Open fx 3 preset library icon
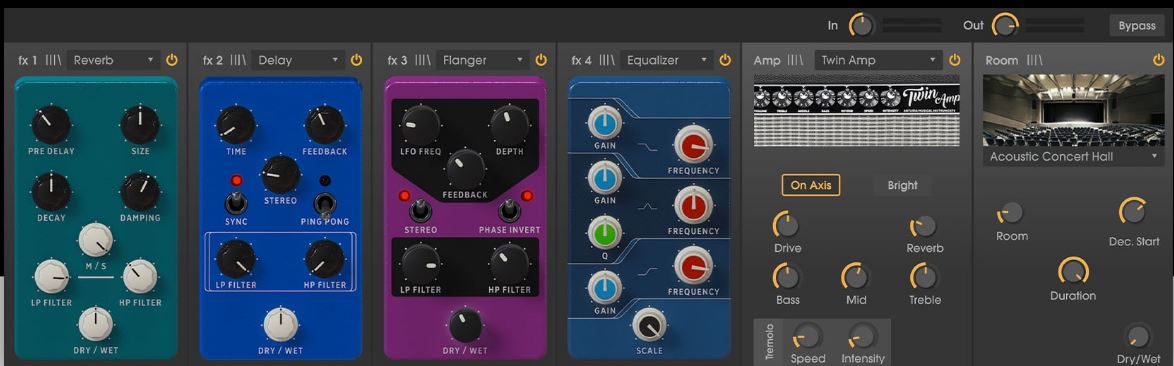1174x366 pixels. coord(422,60)
